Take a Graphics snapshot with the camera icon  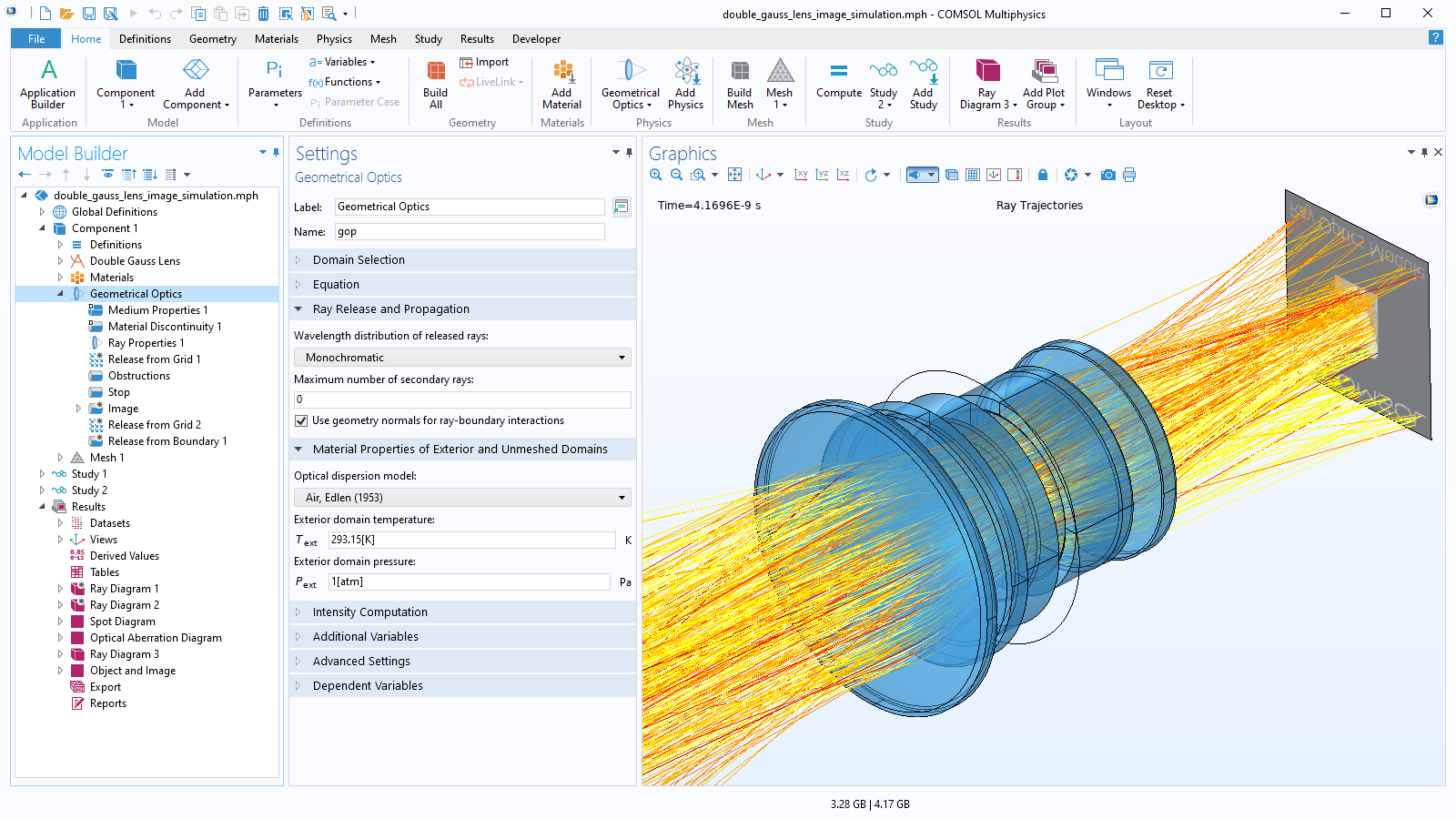[x=1107, y=175]
